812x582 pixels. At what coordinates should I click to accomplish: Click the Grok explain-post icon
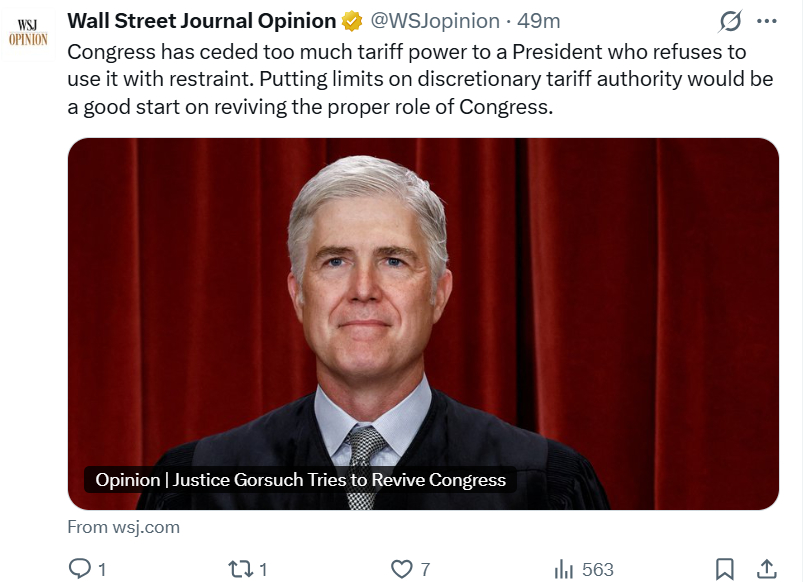pos(730,21)
